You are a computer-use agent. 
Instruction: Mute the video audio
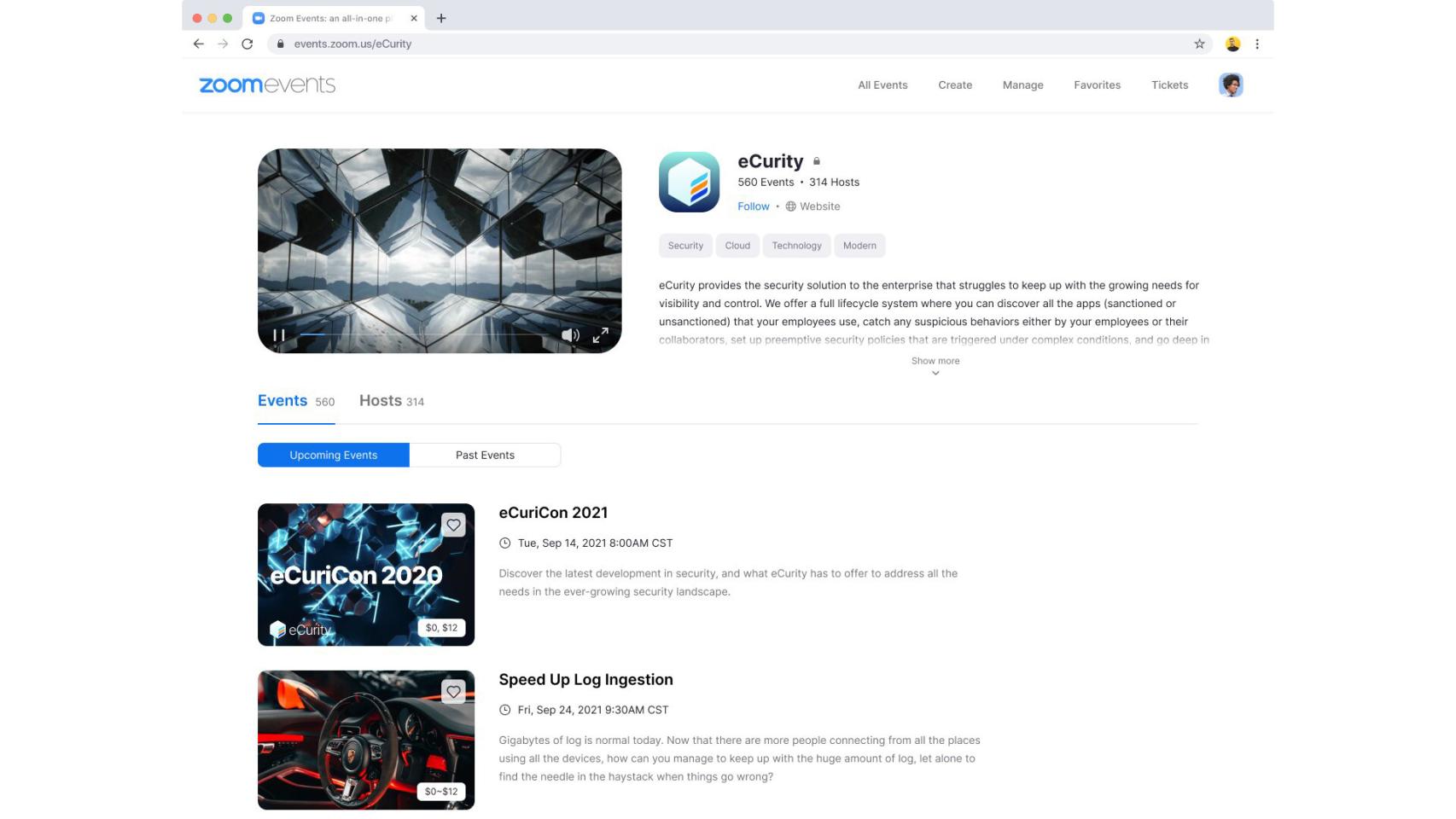(x=570, y=335)
